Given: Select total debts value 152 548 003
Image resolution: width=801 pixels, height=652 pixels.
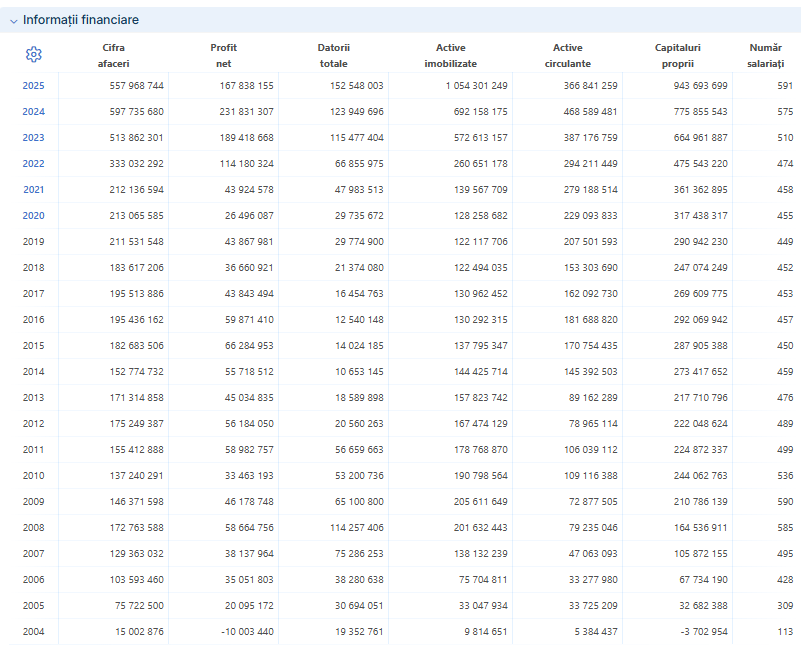Looking at the screenshot, I should tap(357, 86).
